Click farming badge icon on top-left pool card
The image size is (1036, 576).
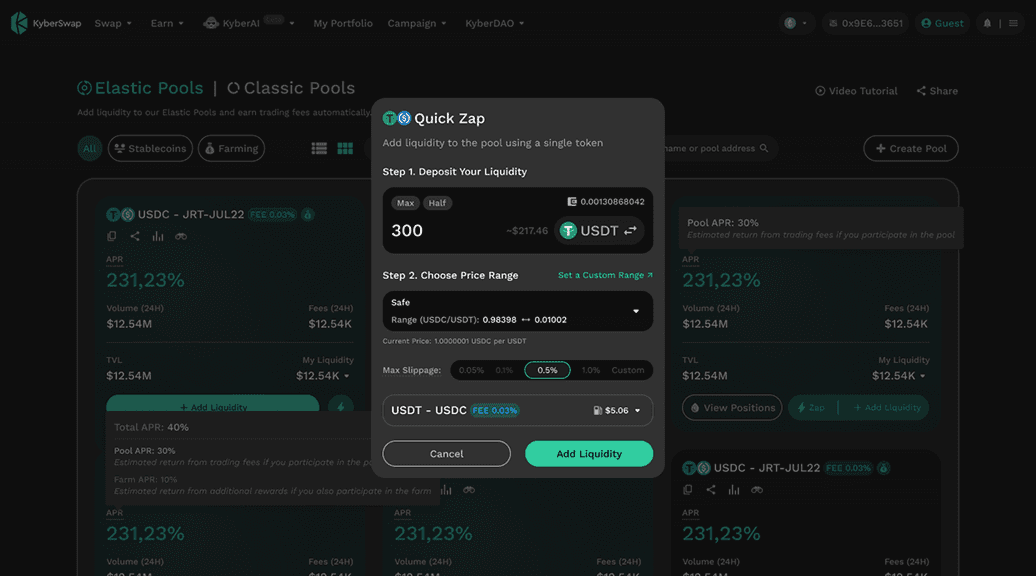(307, 214)
